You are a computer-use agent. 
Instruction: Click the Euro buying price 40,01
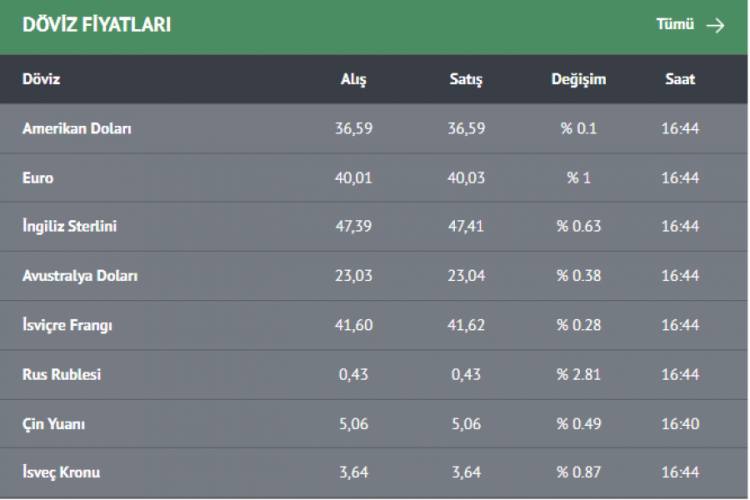pos(353,178)
